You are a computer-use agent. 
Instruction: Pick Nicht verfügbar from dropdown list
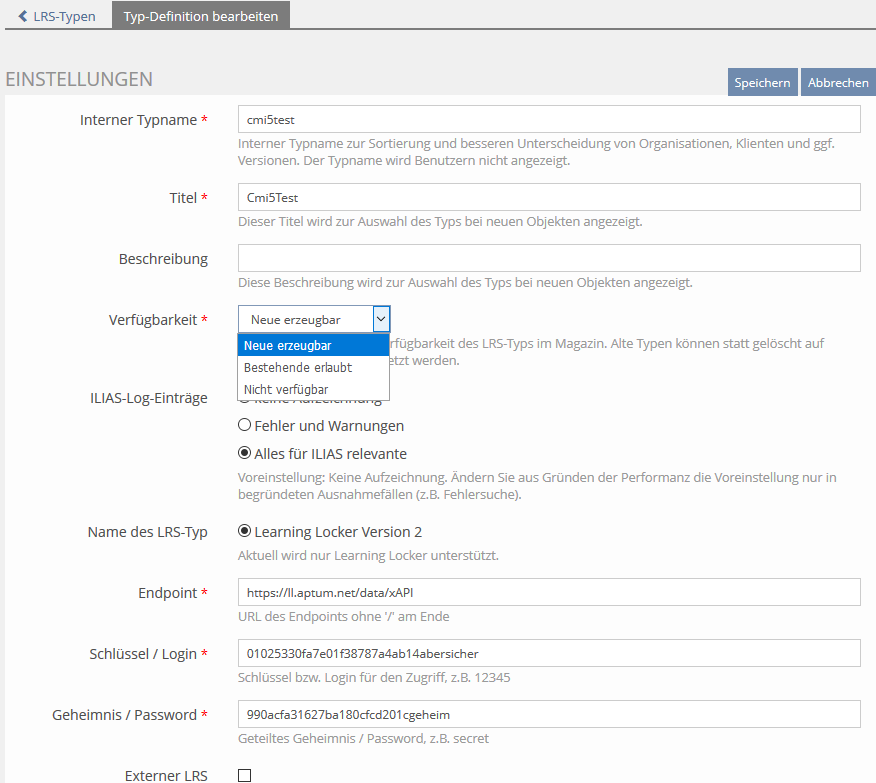point(313,389)
